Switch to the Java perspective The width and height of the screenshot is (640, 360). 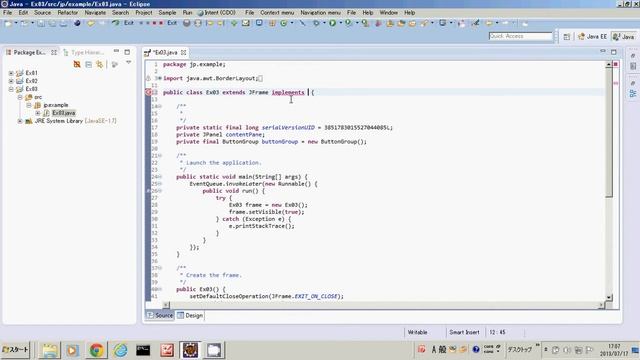pyautogui.click(x=624, y=36)
